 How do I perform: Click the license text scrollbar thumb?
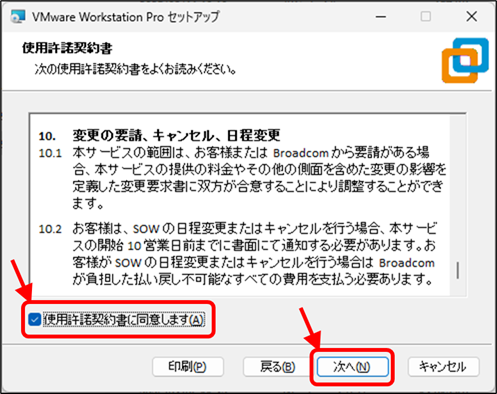[458, 270]
